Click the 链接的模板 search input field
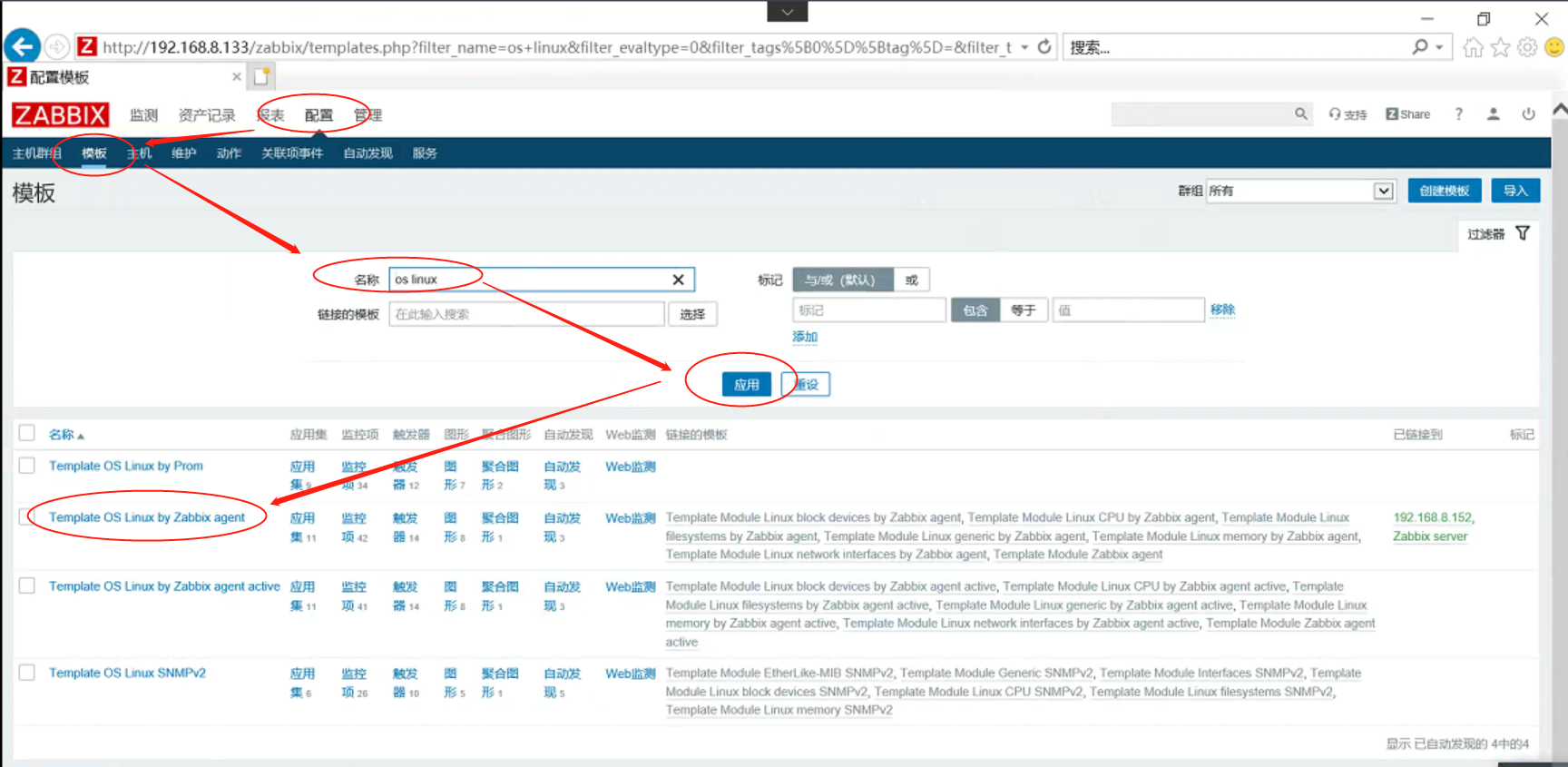The width and height of the screenshot is (1568, 767). pyautogui.click(x=526, y=314)
